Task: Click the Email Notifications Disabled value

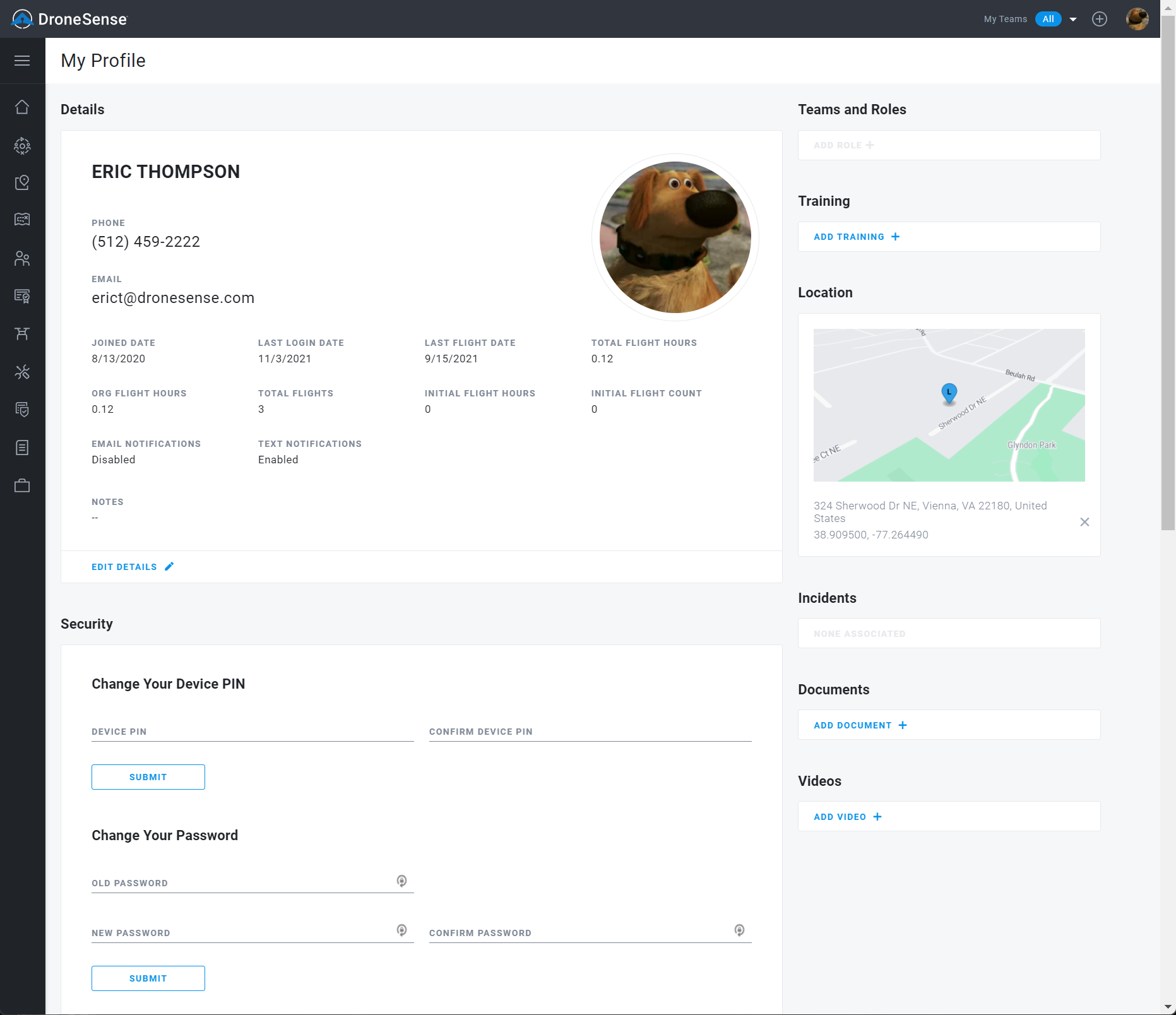Action: [114, 460]
